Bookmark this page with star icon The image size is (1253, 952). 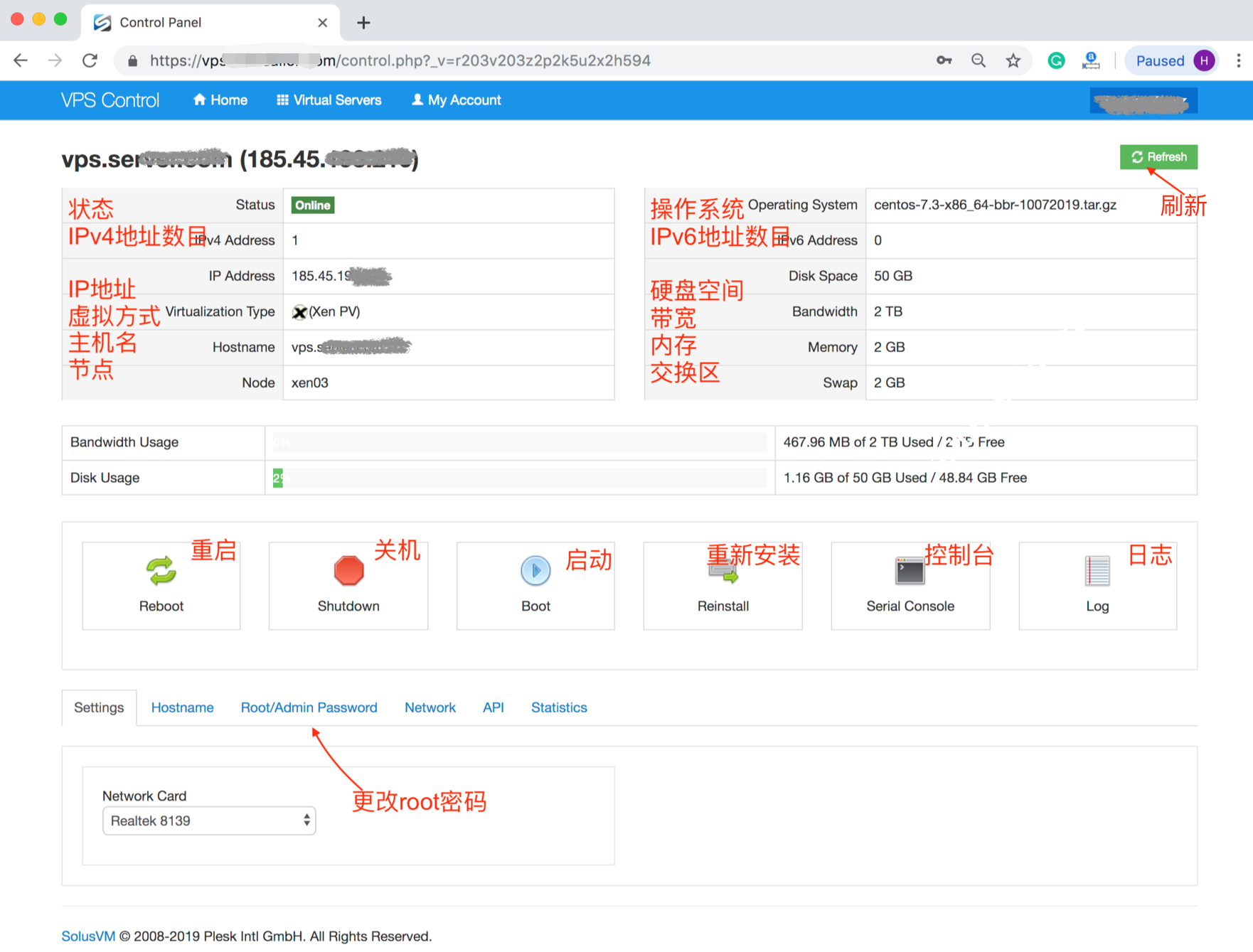[x=1013, y=61]
